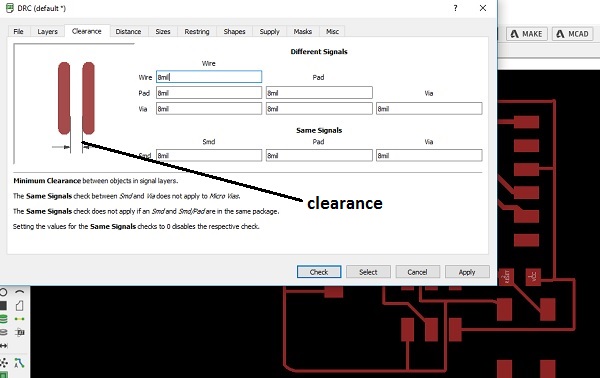
Task: Click the 'Different Signals' heading
Action: click(319, 52)
